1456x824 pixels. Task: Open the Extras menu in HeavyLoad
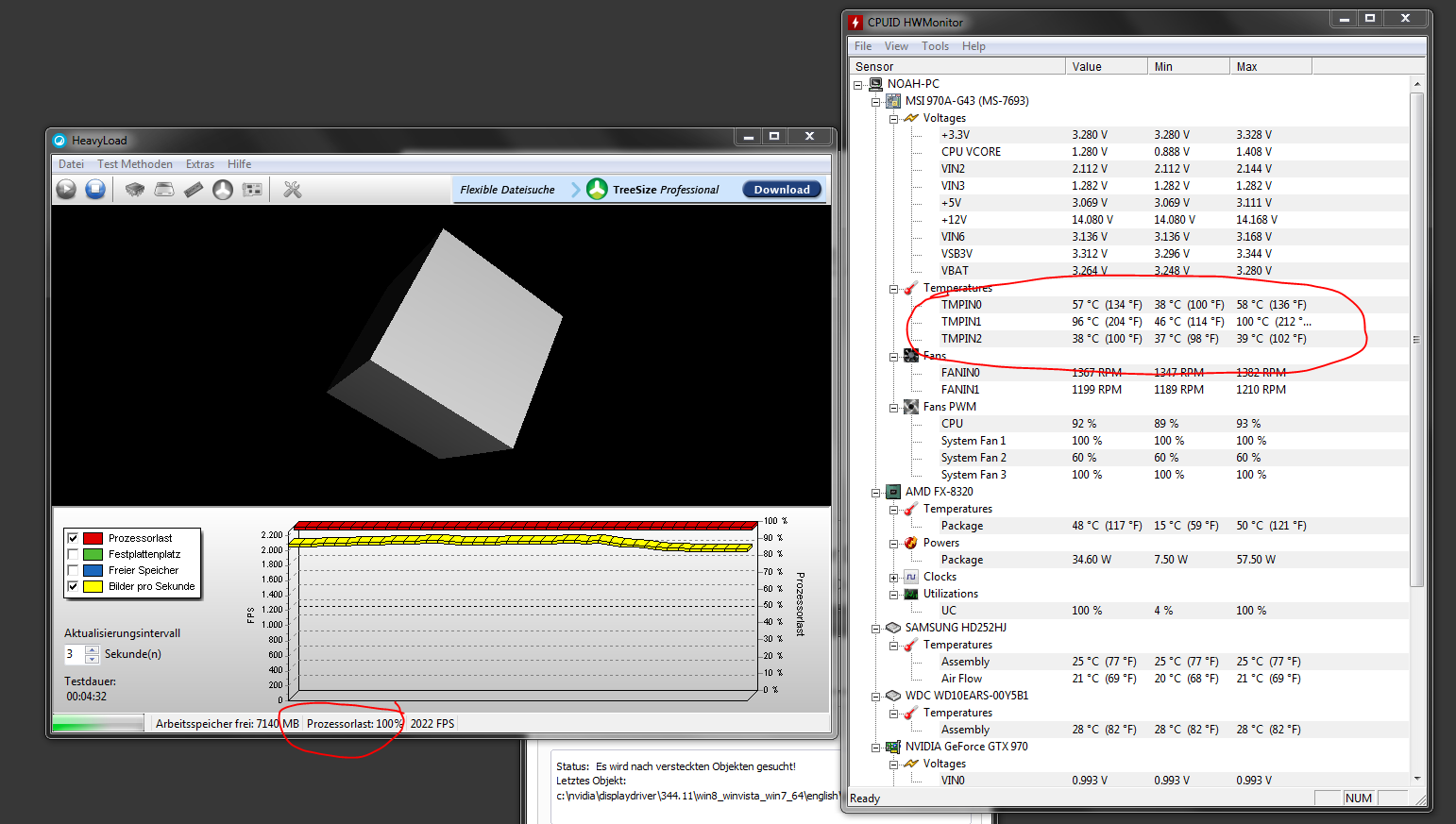[200, 164]
